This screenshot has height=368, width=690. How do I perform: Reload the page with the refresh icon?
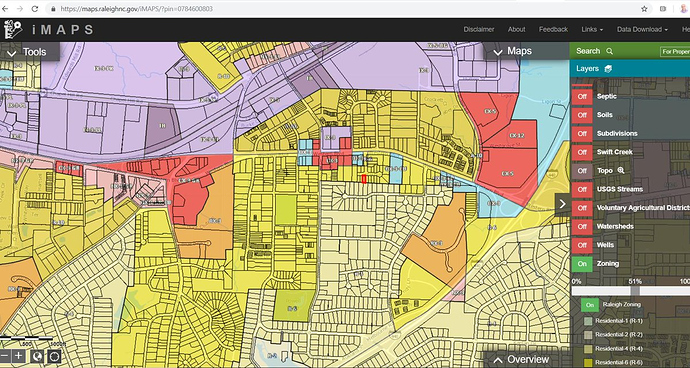coord(35,9)
